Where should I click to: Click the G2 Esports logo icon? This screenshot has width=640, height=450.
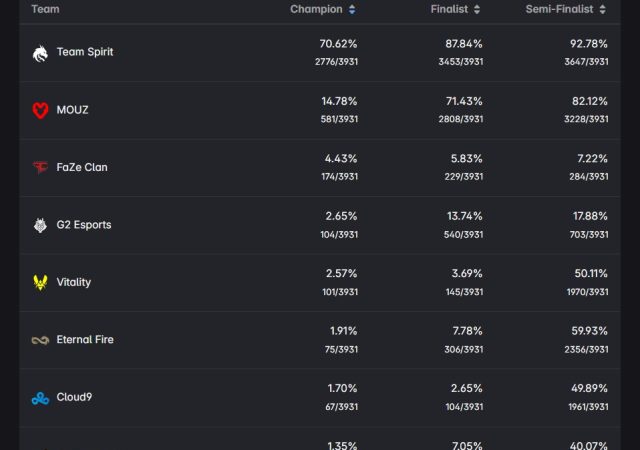[x=40, y=225]
